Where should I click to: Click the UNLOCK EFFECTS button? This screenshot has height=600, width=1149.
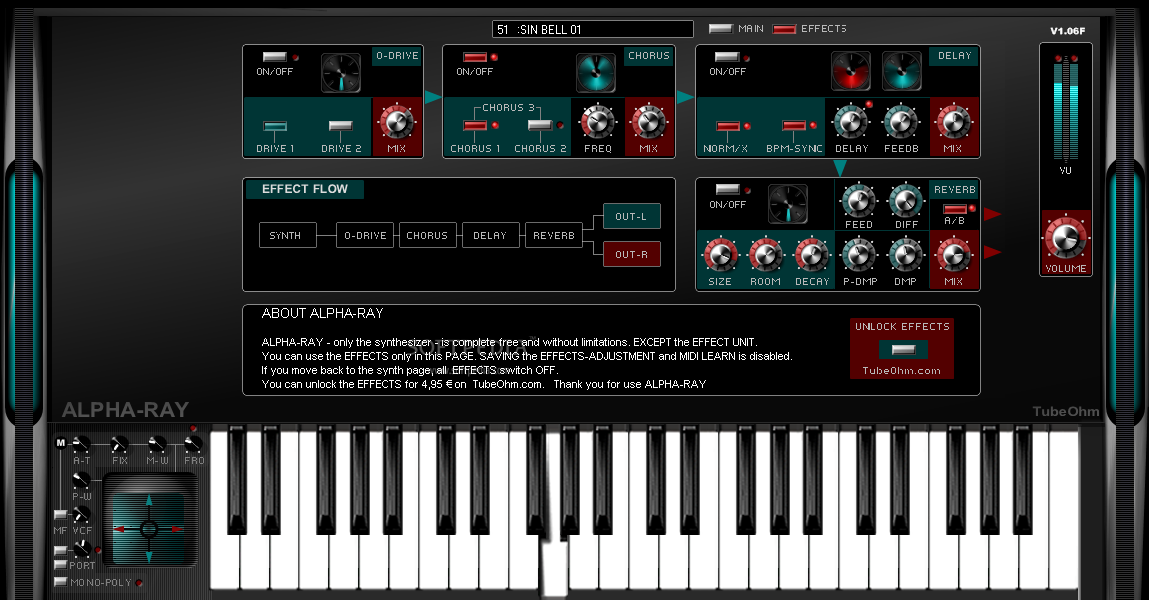(x=903, y=349)
